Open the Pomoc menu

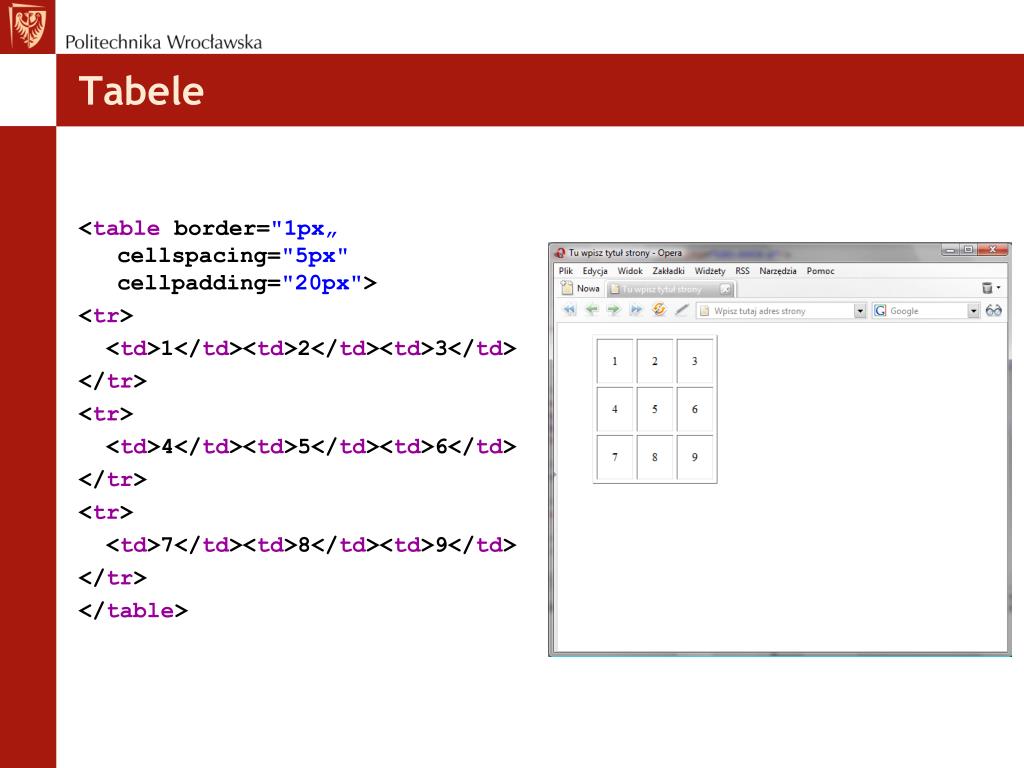[x=820, y=270]
